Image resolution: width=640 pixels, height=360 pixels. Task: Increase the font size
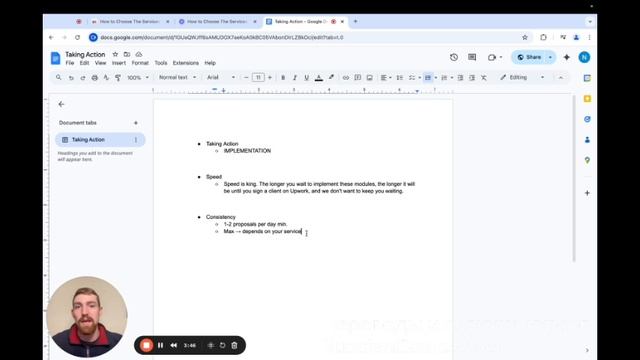(x=270, y=78)
